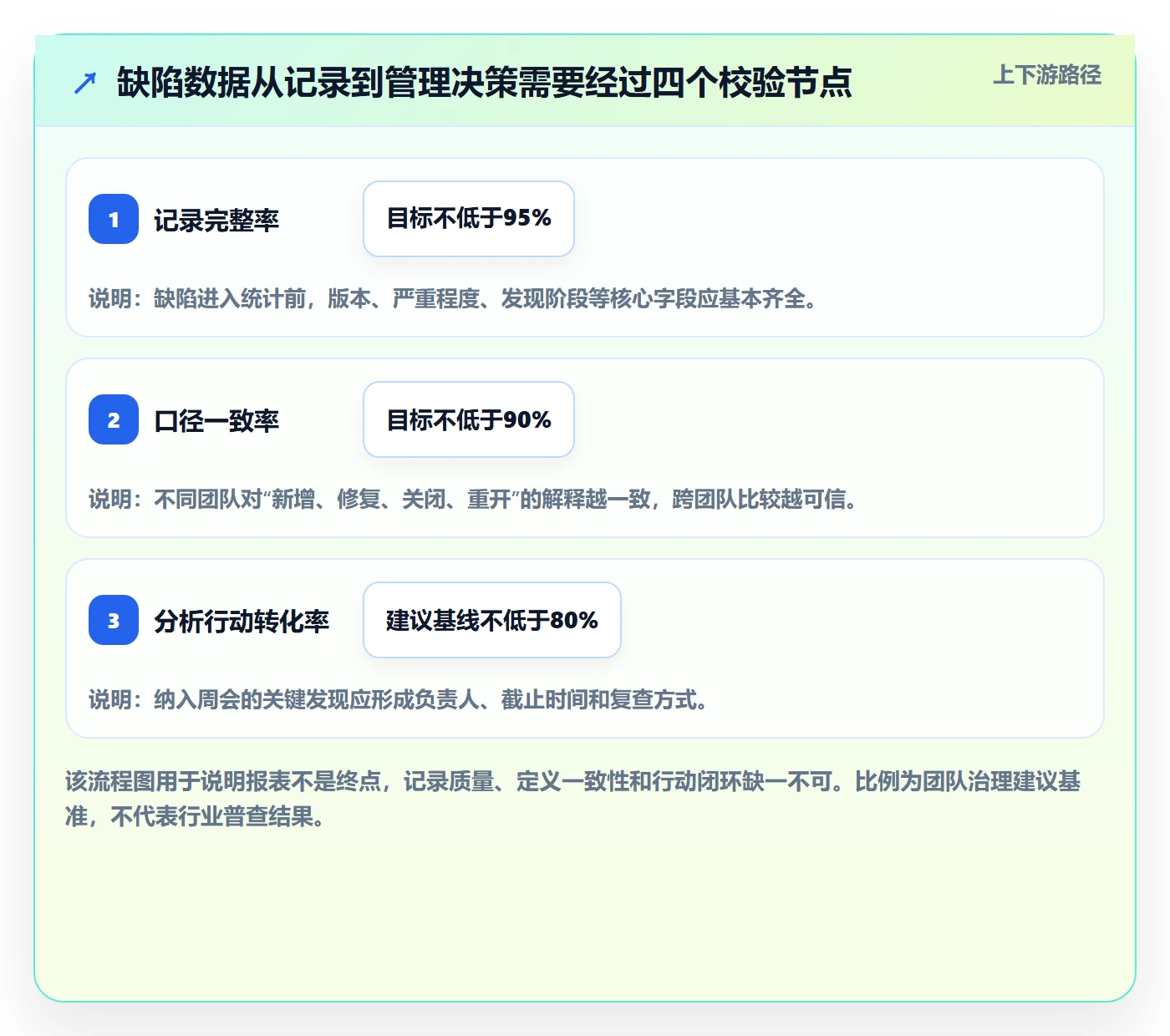
Task: Click the footnote starting 该流程图用于说明报表不是终点
Action: click(573, 799)
